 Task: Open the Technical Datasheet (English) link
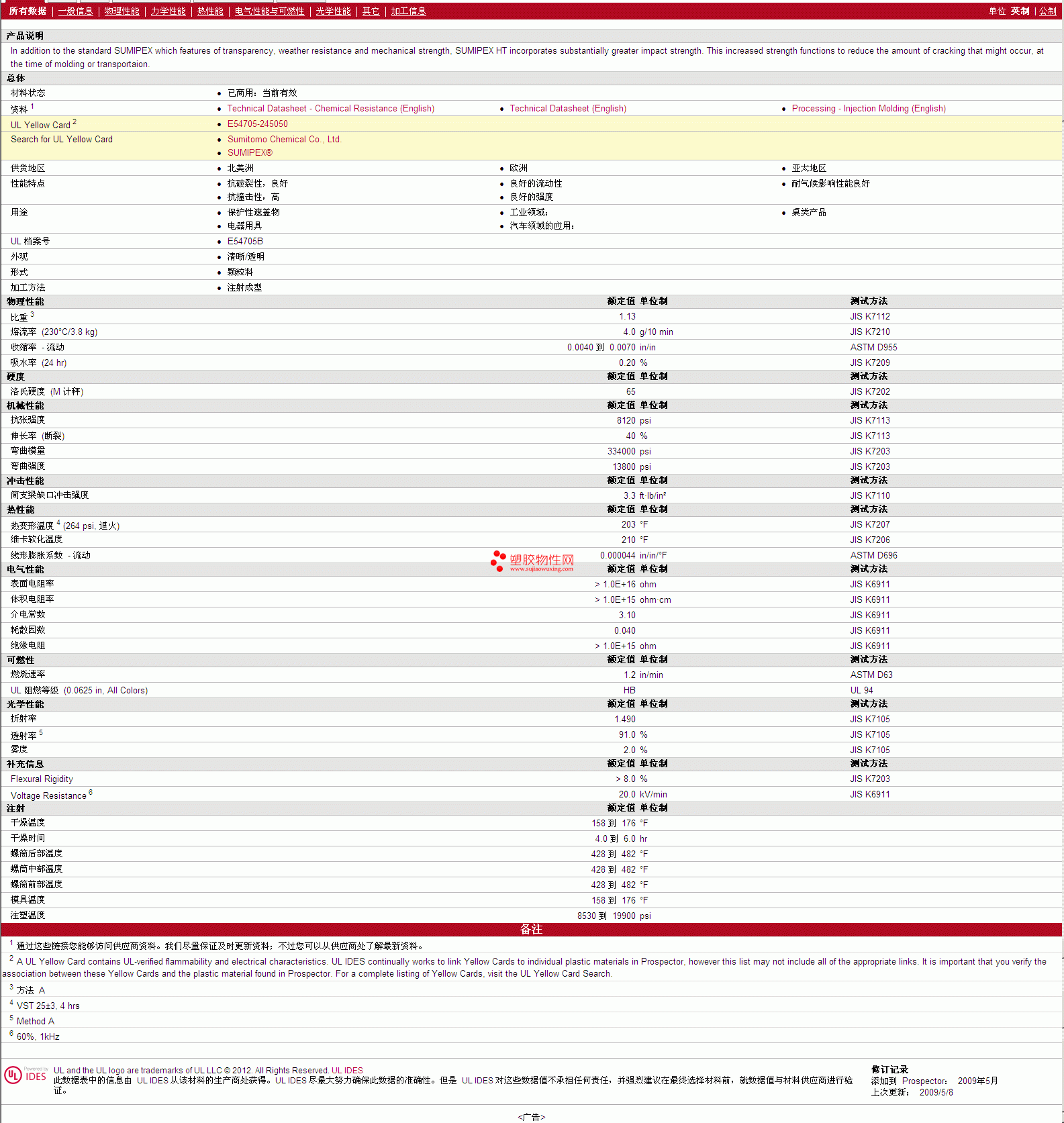[568, 108]
